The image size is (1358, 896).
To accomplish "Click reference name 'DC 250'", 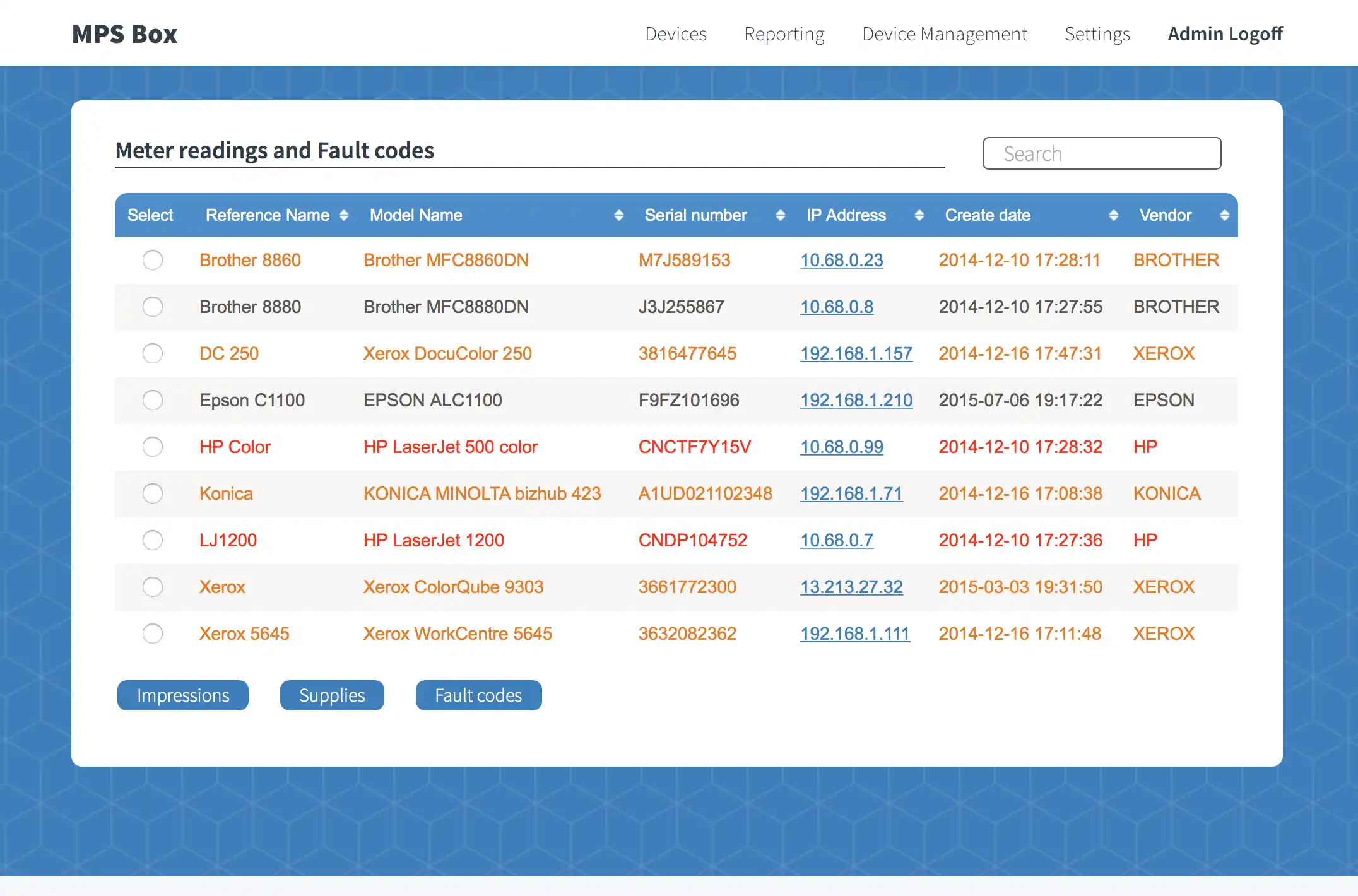I will 229,353.
